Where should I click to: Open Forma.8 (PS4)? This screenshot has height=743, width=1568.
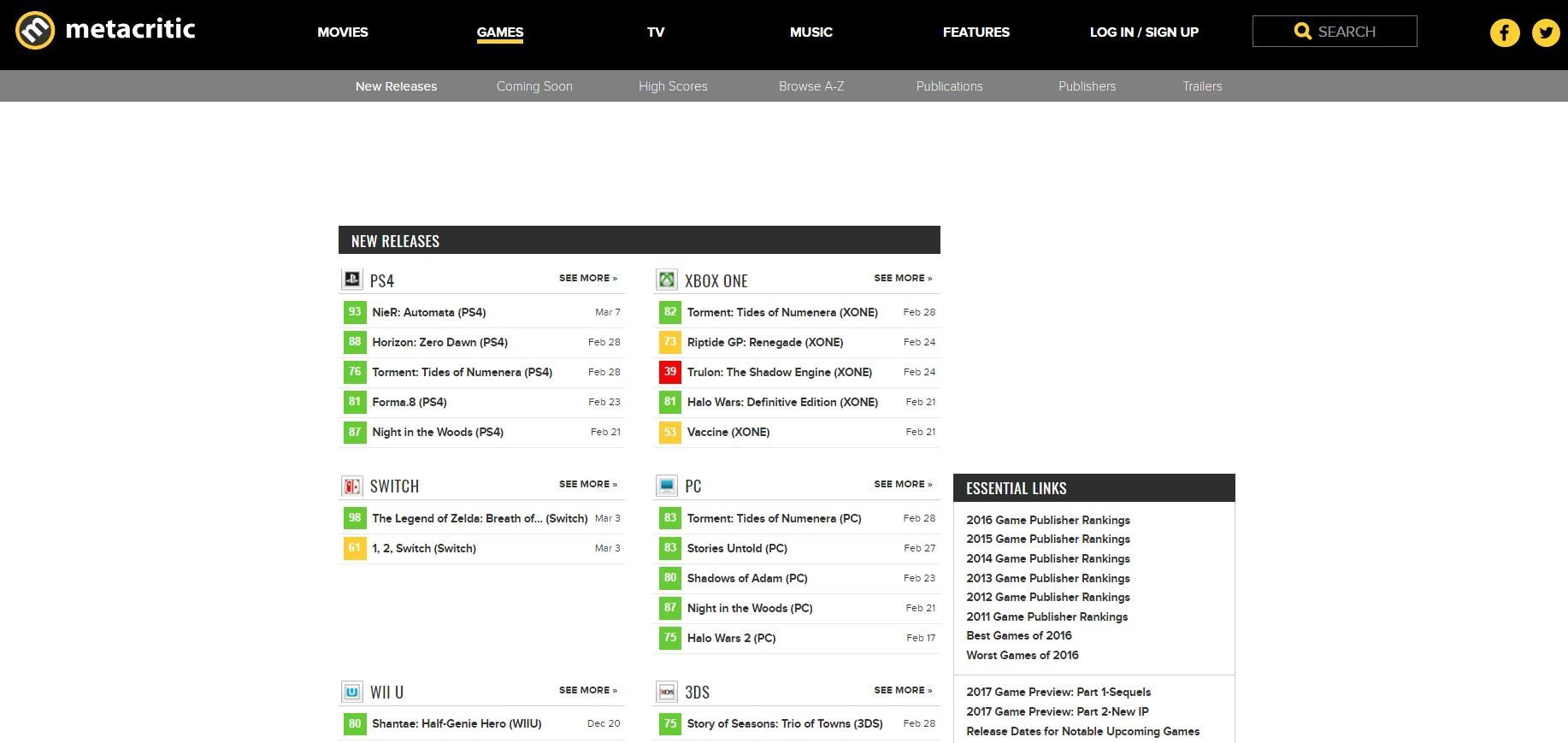click(410, 402)
